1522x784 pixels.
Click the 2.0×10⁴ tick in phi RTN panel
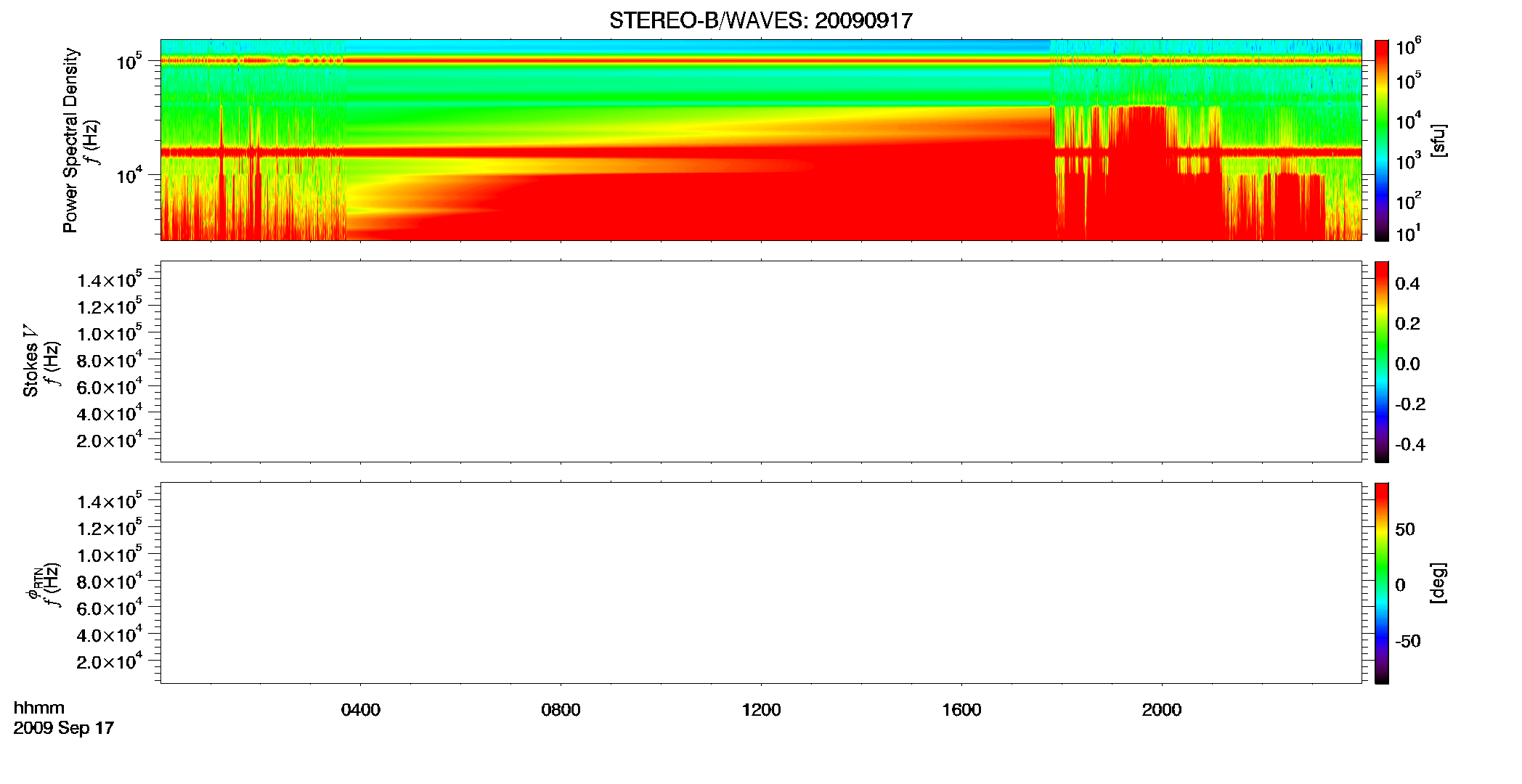pos(110,661)
